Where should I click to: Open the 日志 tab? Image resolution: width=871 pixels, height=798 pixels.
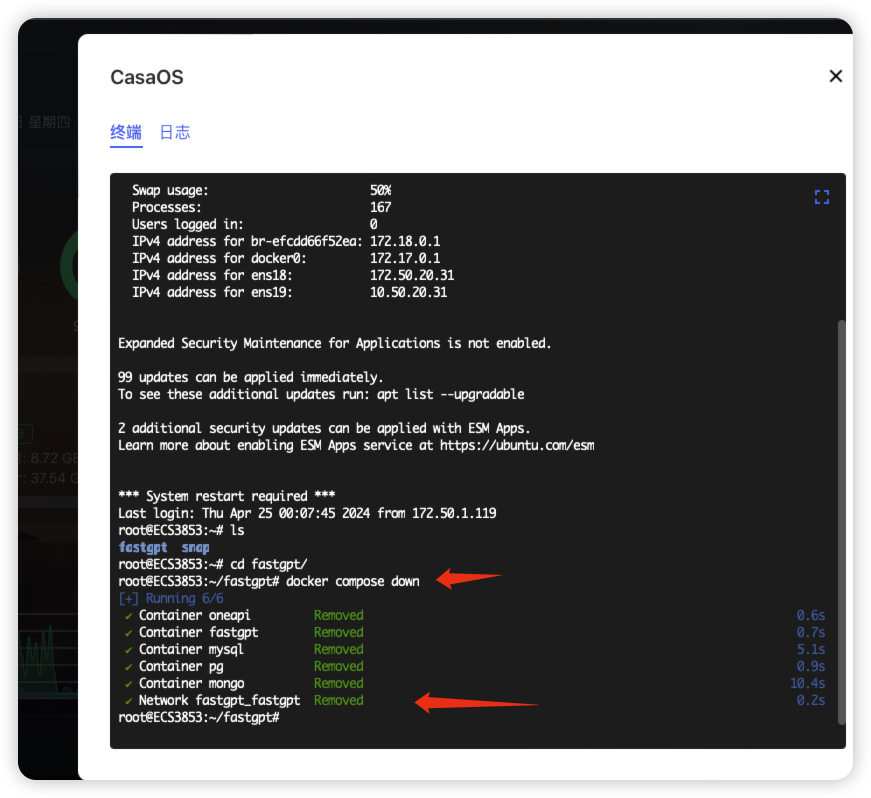(x=175, y=132)
